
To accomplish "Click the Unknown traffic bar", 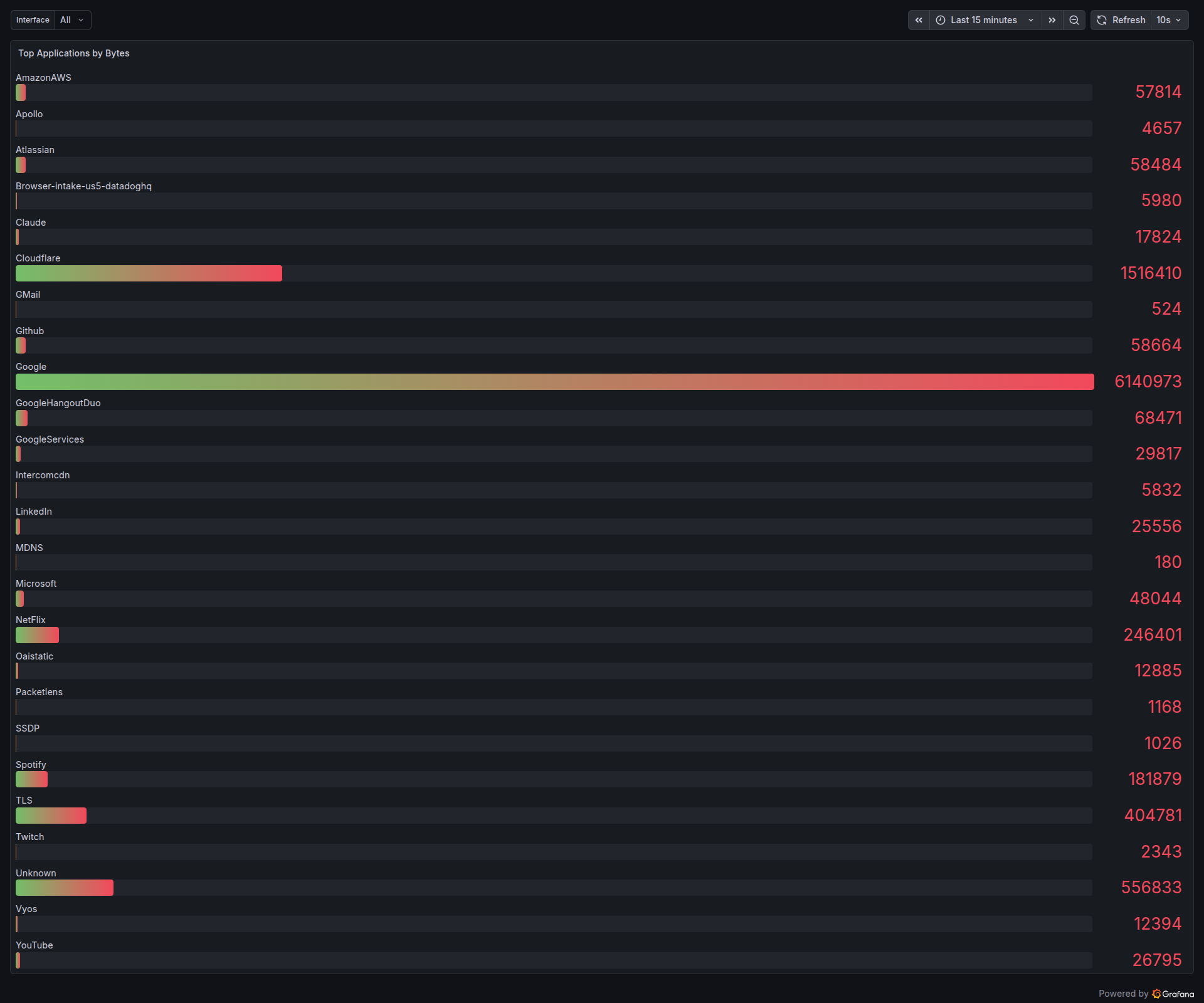I will point(64,888).
